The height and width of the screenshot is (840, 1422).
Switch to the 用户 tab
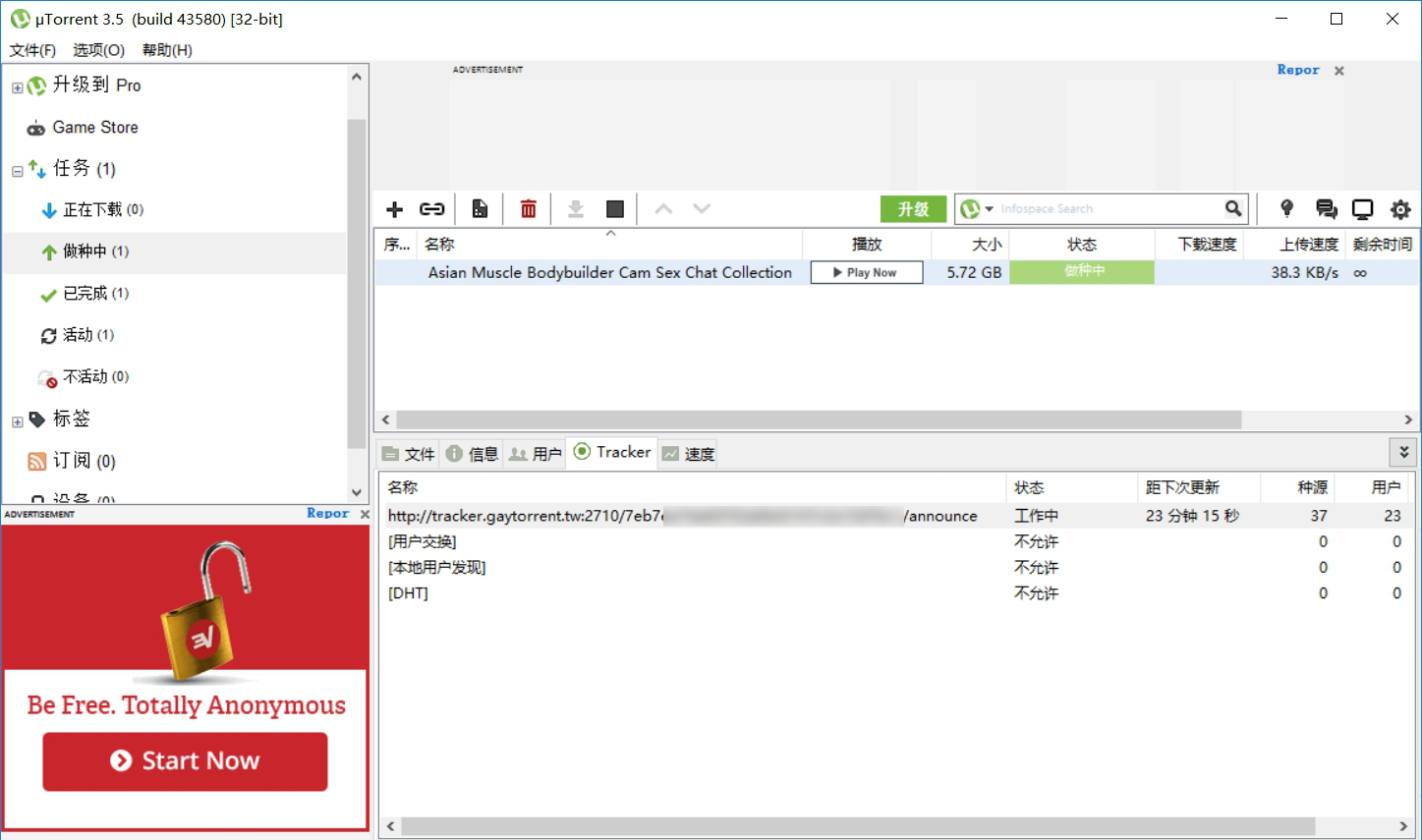pos(536,453)
